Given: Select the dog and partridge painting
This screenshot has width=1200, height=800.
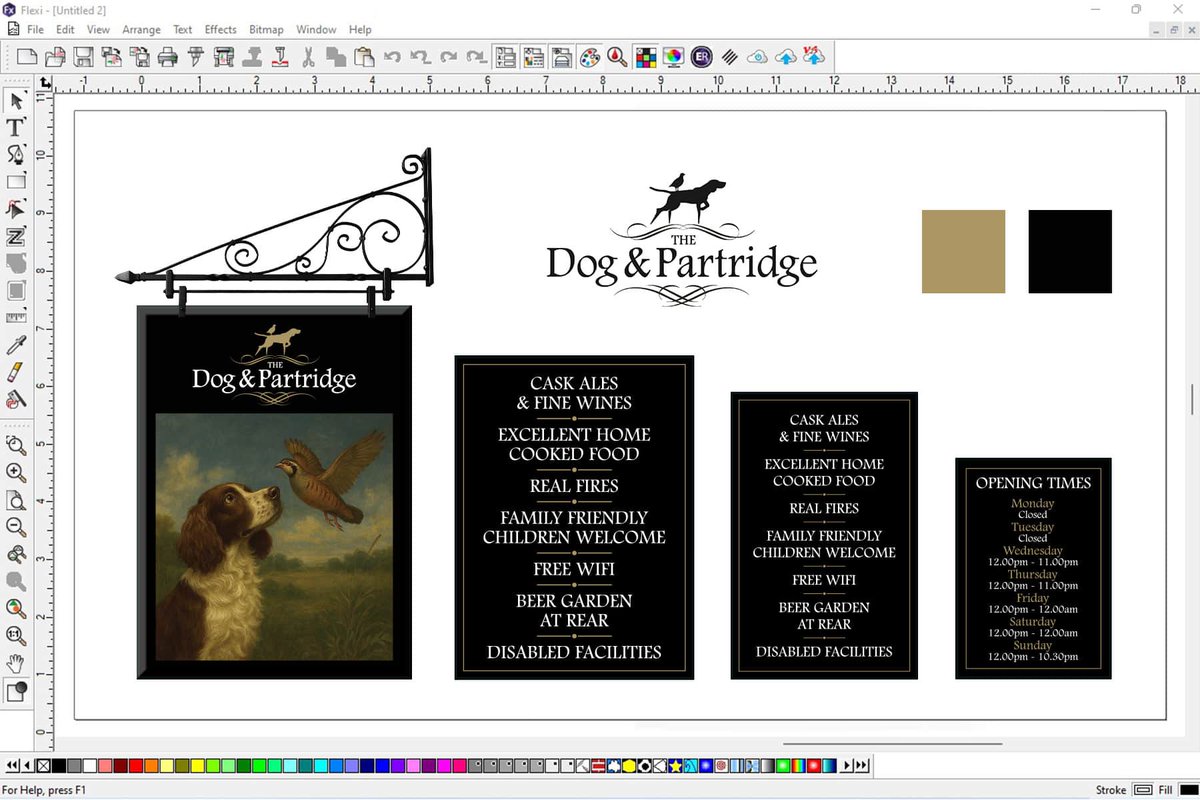Looking at the screenshot, I should pos(274,535).
